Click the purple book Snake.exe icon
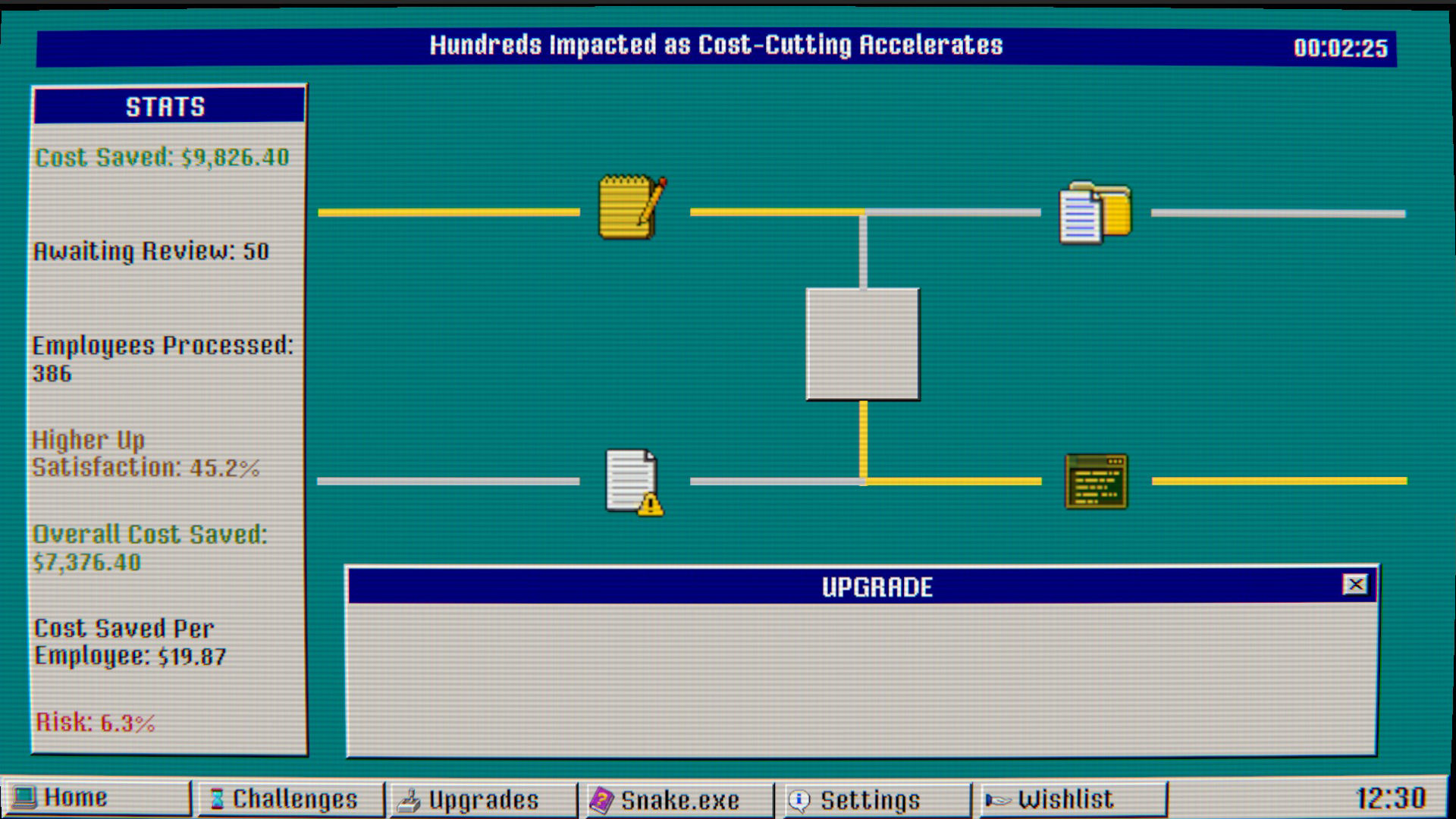1456x819 pixels. pyautogui.click(x=601, y=800)
